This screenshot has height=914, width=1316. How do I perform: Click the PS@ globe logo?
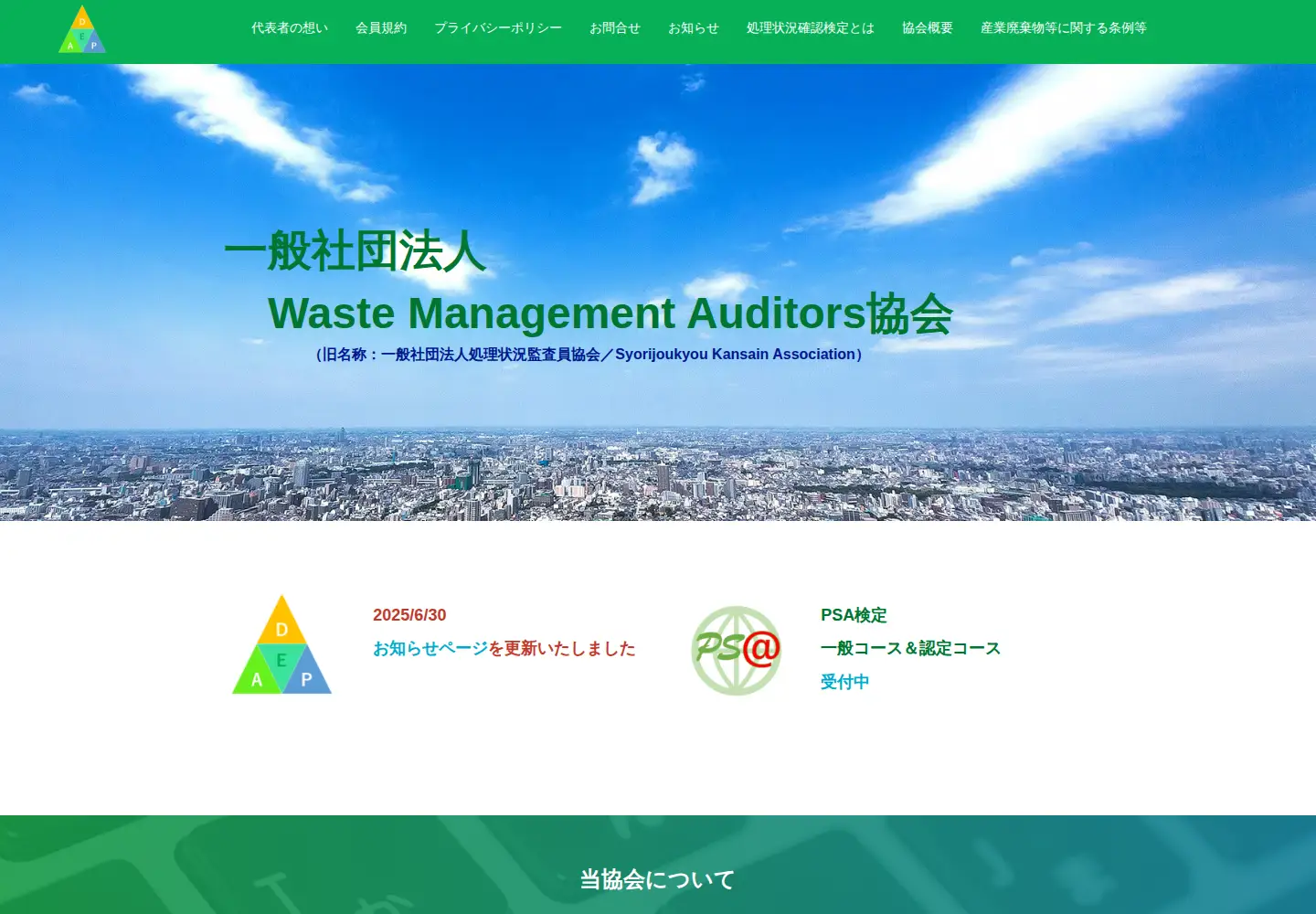[736, 651]
